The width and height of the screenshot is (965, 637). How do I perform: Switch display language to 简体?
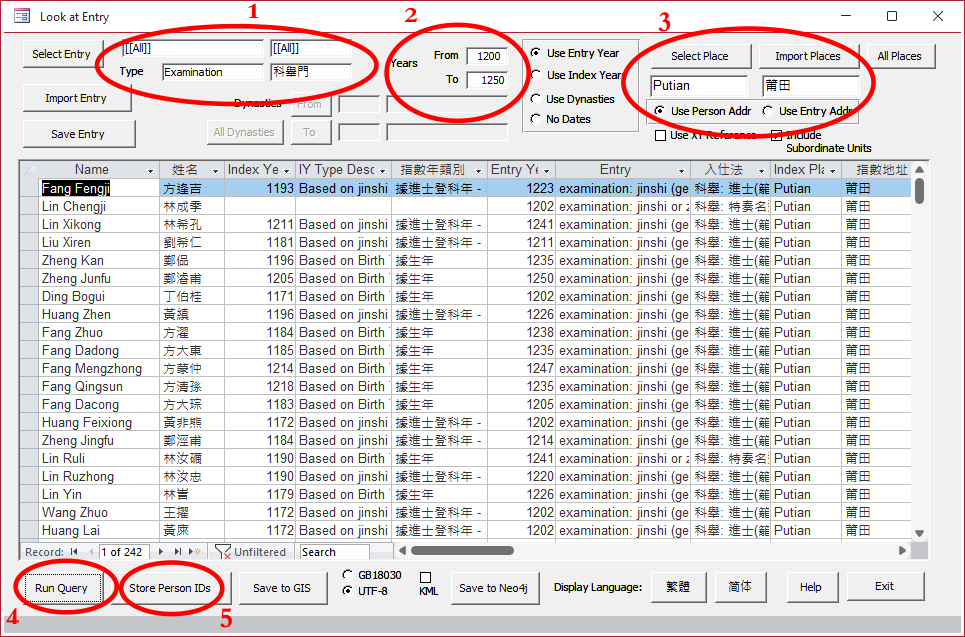[740, 587]
